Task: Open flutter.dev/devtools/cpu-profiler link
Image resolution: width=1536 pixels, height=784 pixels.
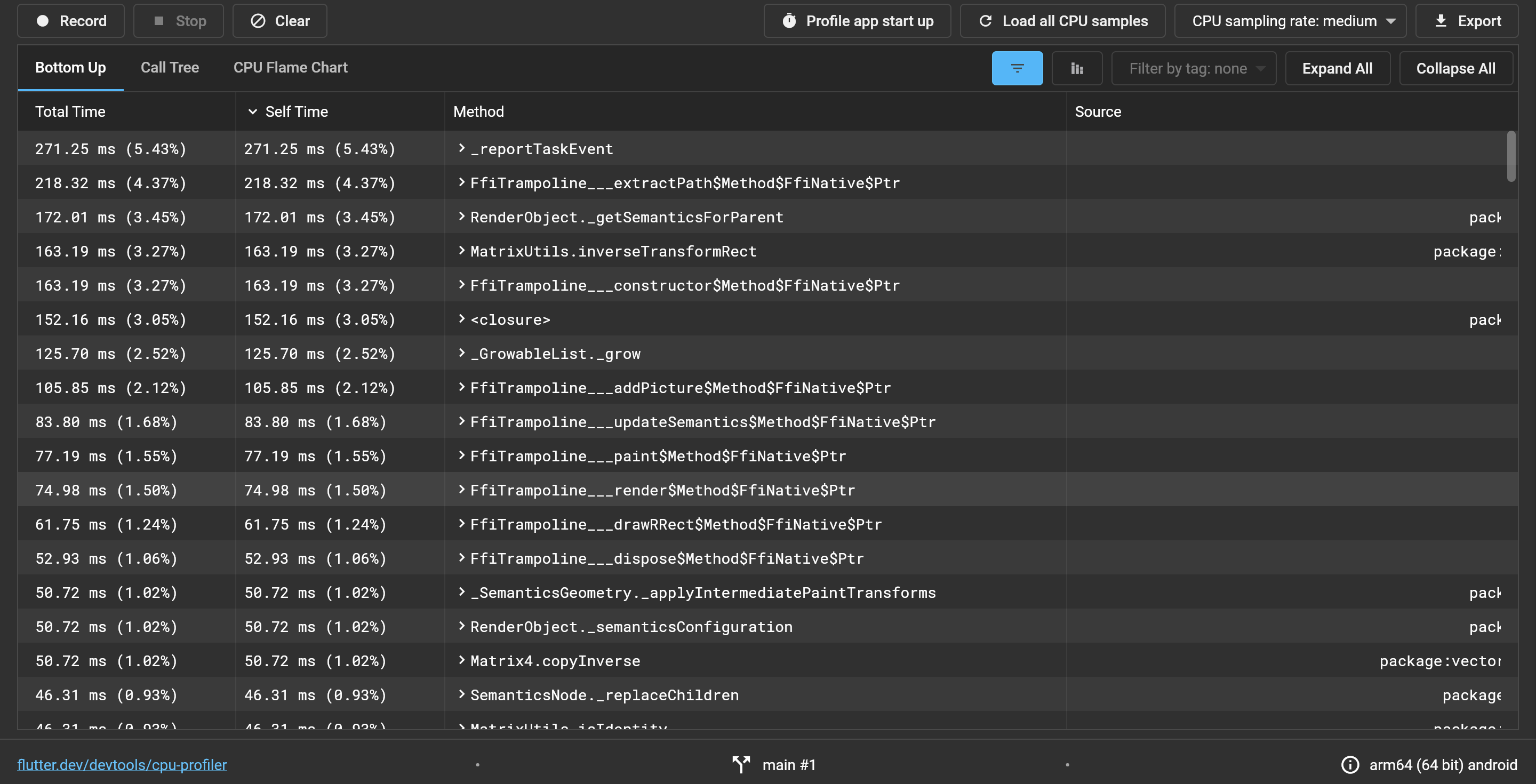Action: tap(122, 765)
